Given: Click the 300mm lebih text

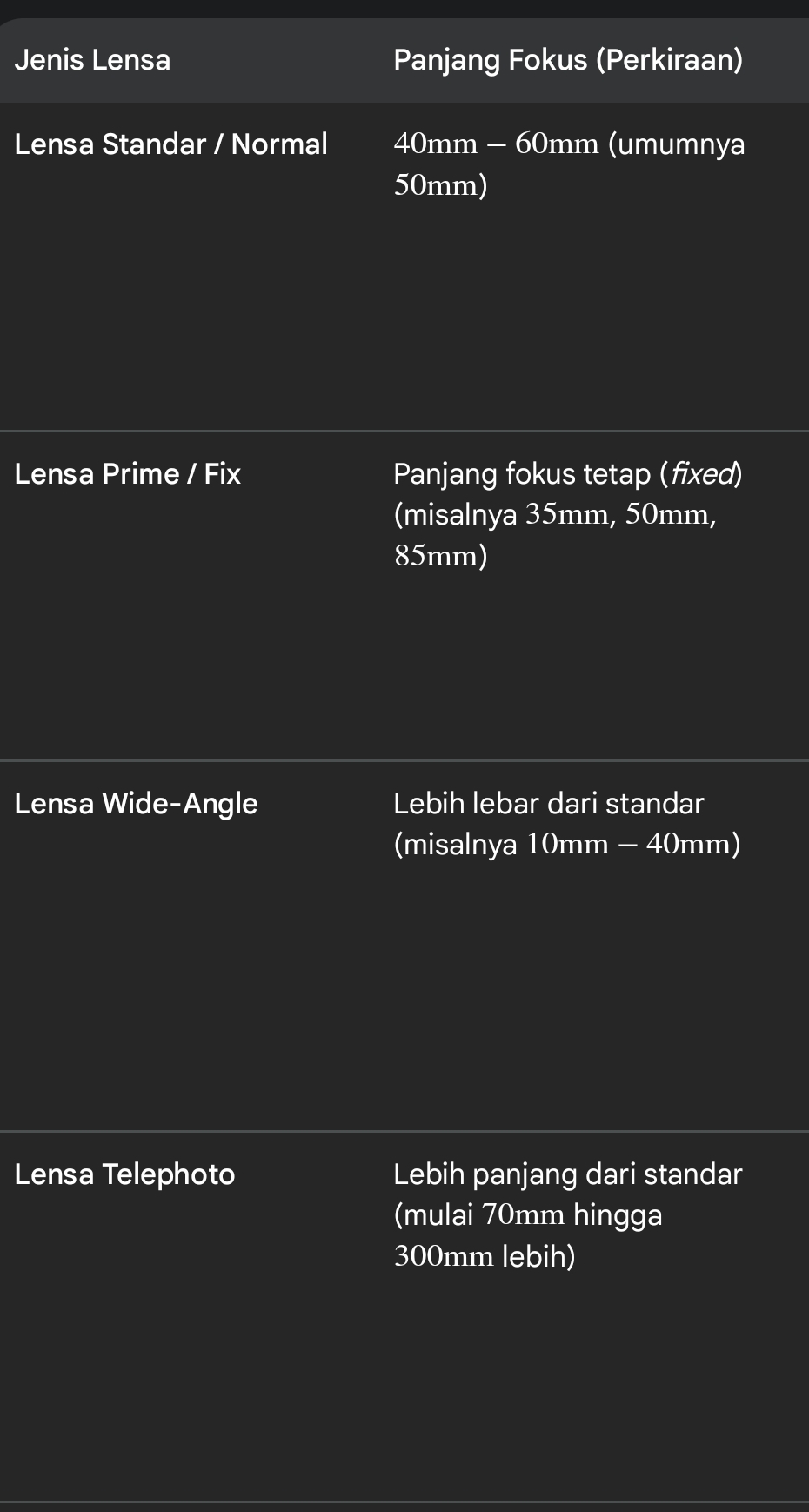Looking at the screenshot, I should [485, 1255].
